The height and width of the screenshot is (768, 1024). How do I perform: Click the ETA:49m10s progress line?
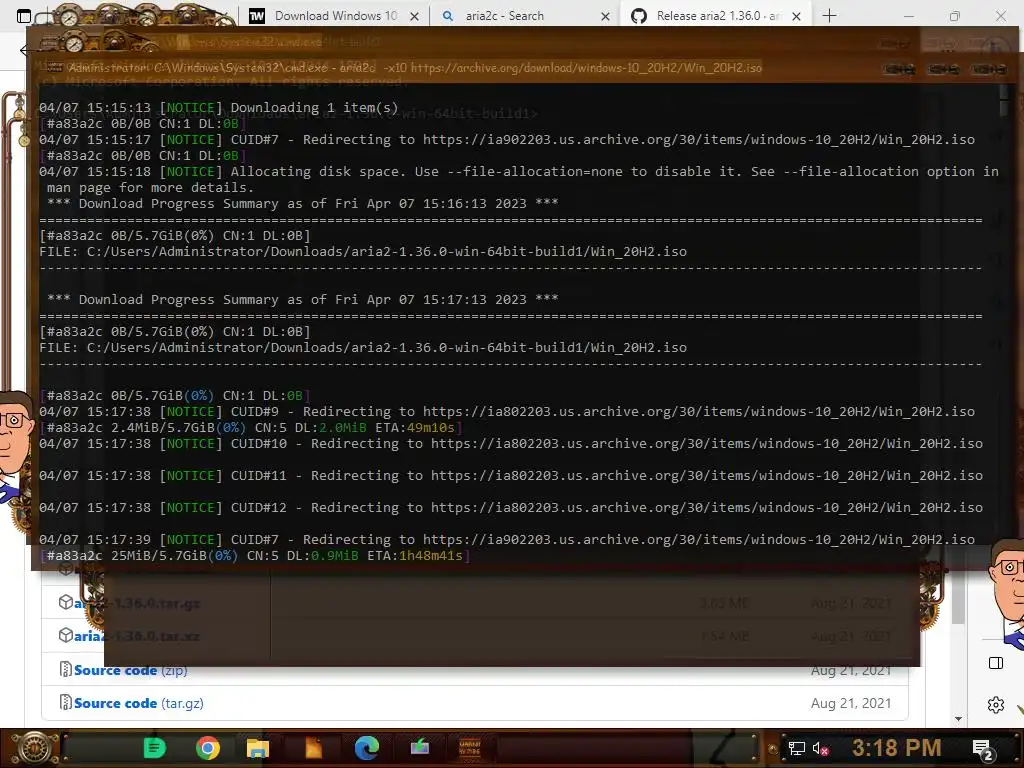pyautogui.click(x=251, y=428)
